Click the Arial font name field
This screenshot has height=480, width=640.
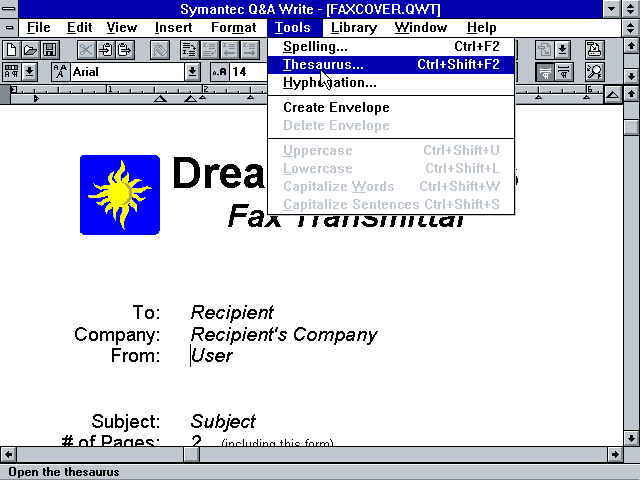pyautogui.click(x=127, y=72)
